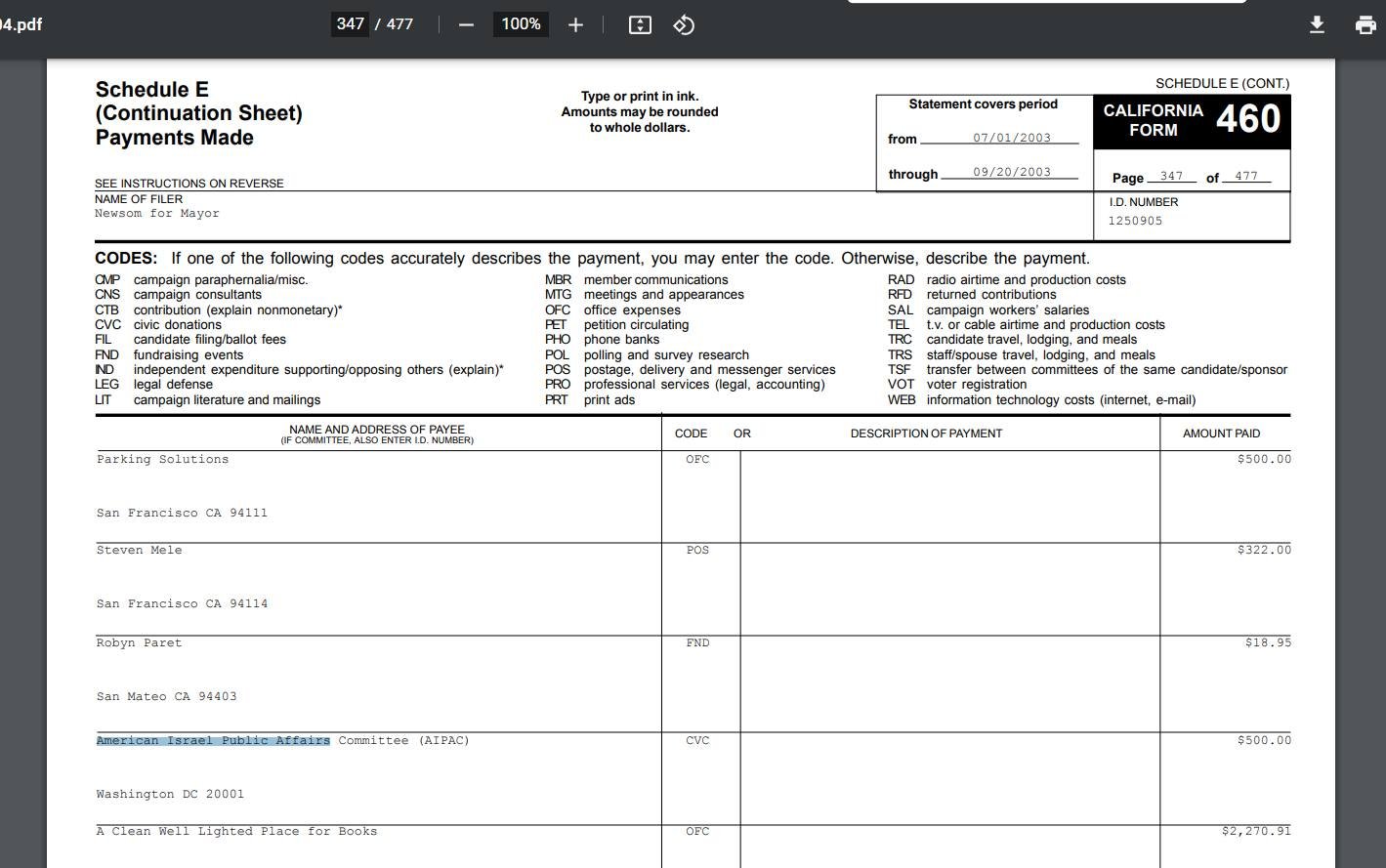This screenshot has width=1386, height=868.
Task: Click the AMOUNT PAID column header
Action: tap(1221, 434)
